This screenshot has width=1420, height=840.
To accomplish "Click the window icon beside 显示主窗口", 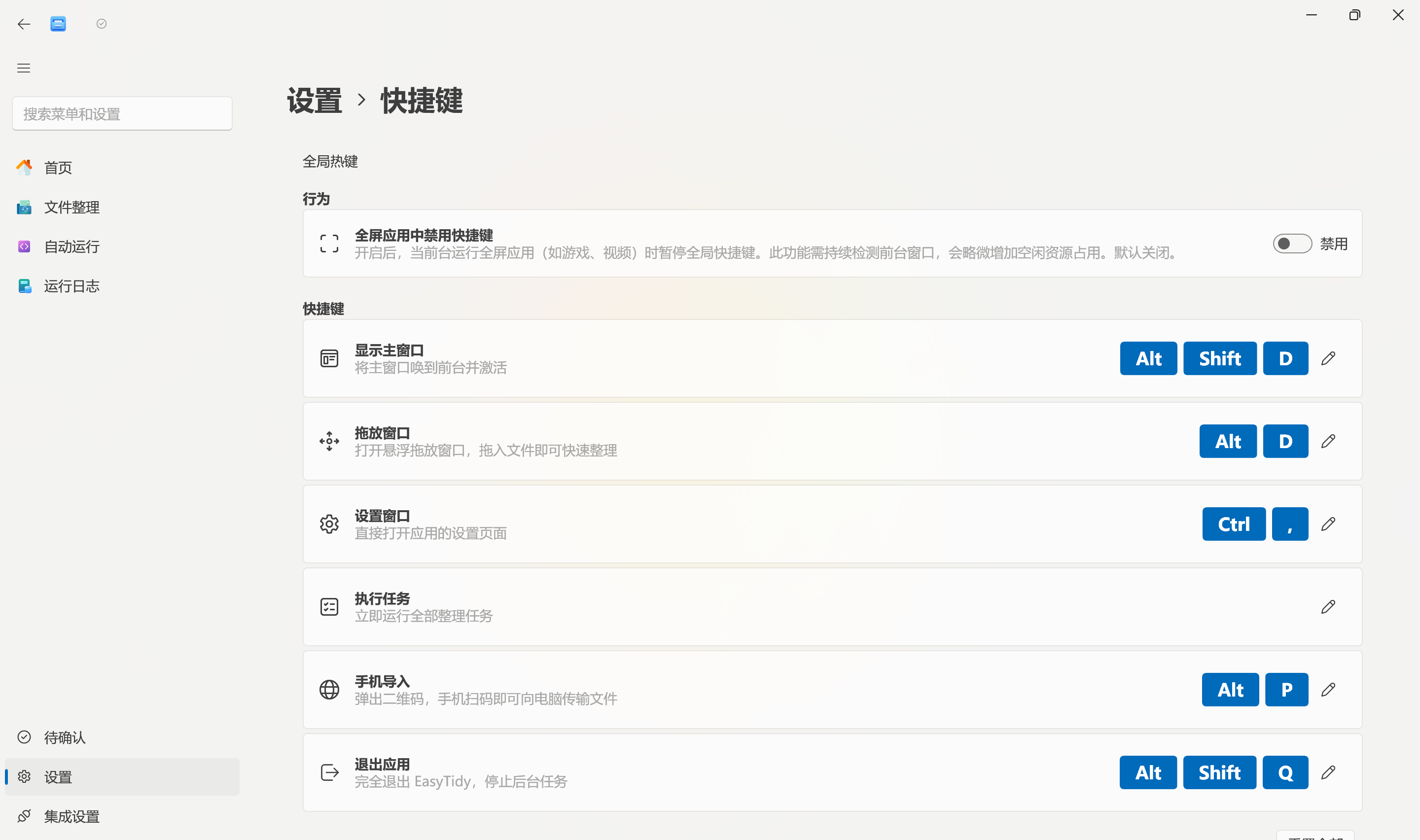I will (329, 359).
